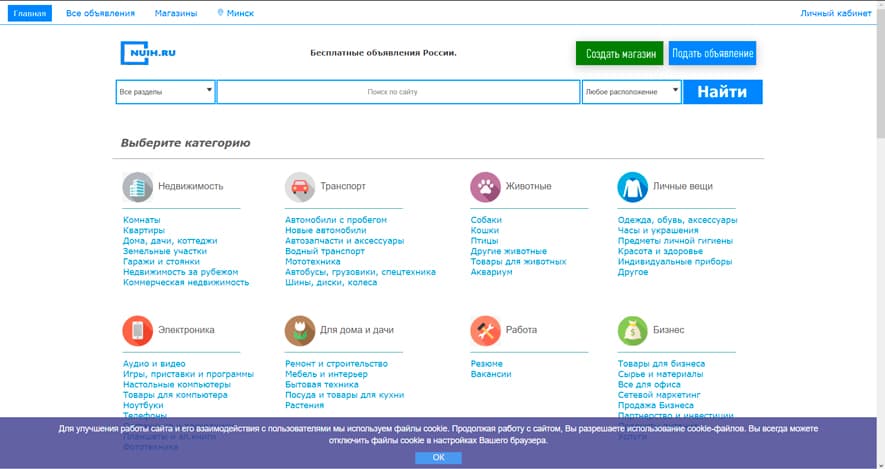Open the Бизнес money bag icon
The height and width of the screenshot is (469, 885).
633,331
